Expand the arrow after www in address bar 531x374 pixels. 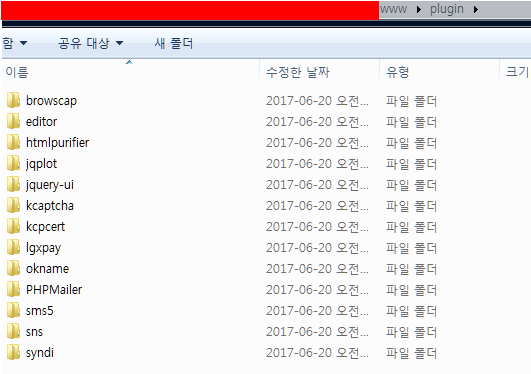point(419,9)
